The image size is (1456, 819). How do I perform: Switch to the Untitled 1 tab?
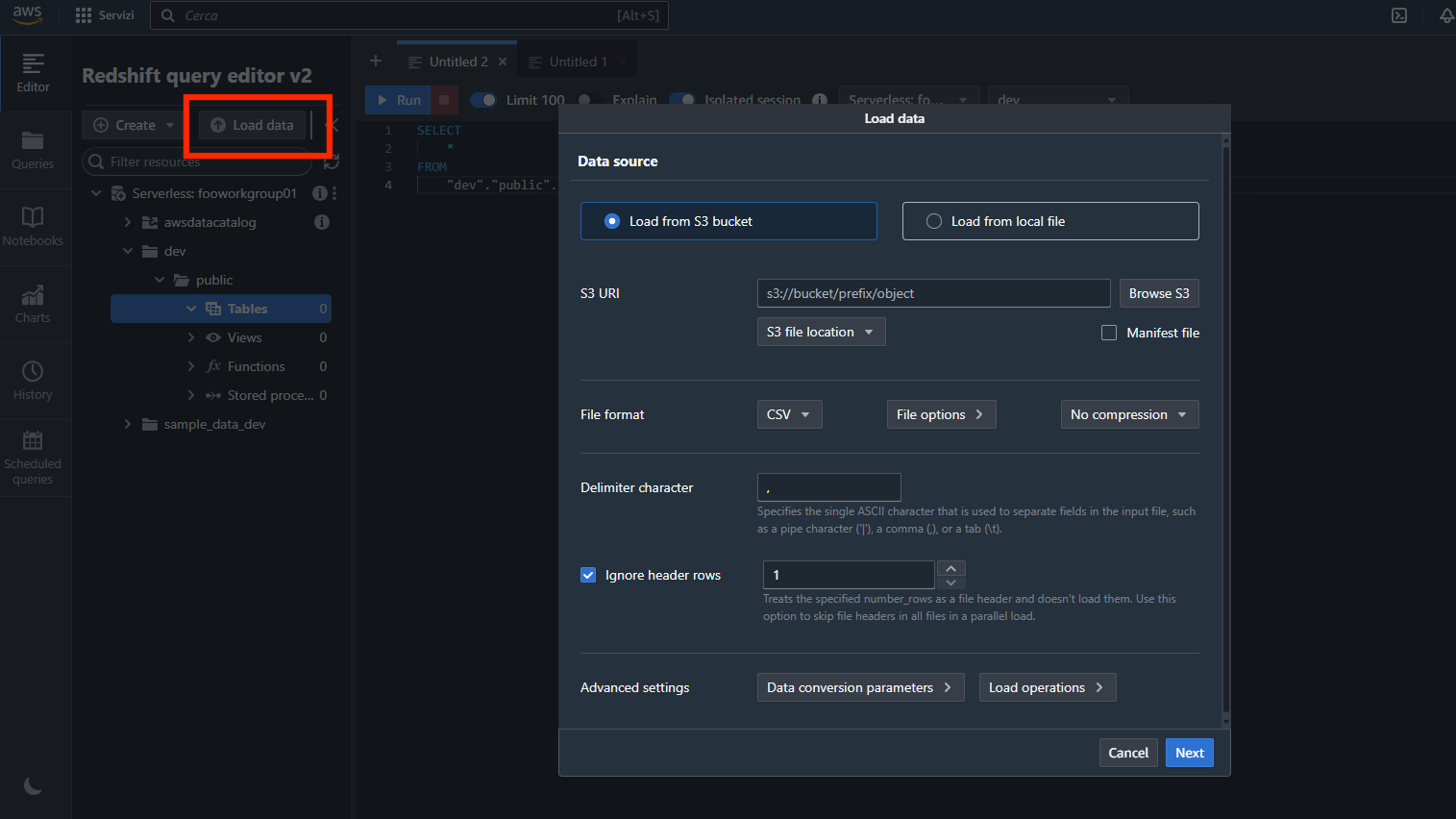[577, 62]
